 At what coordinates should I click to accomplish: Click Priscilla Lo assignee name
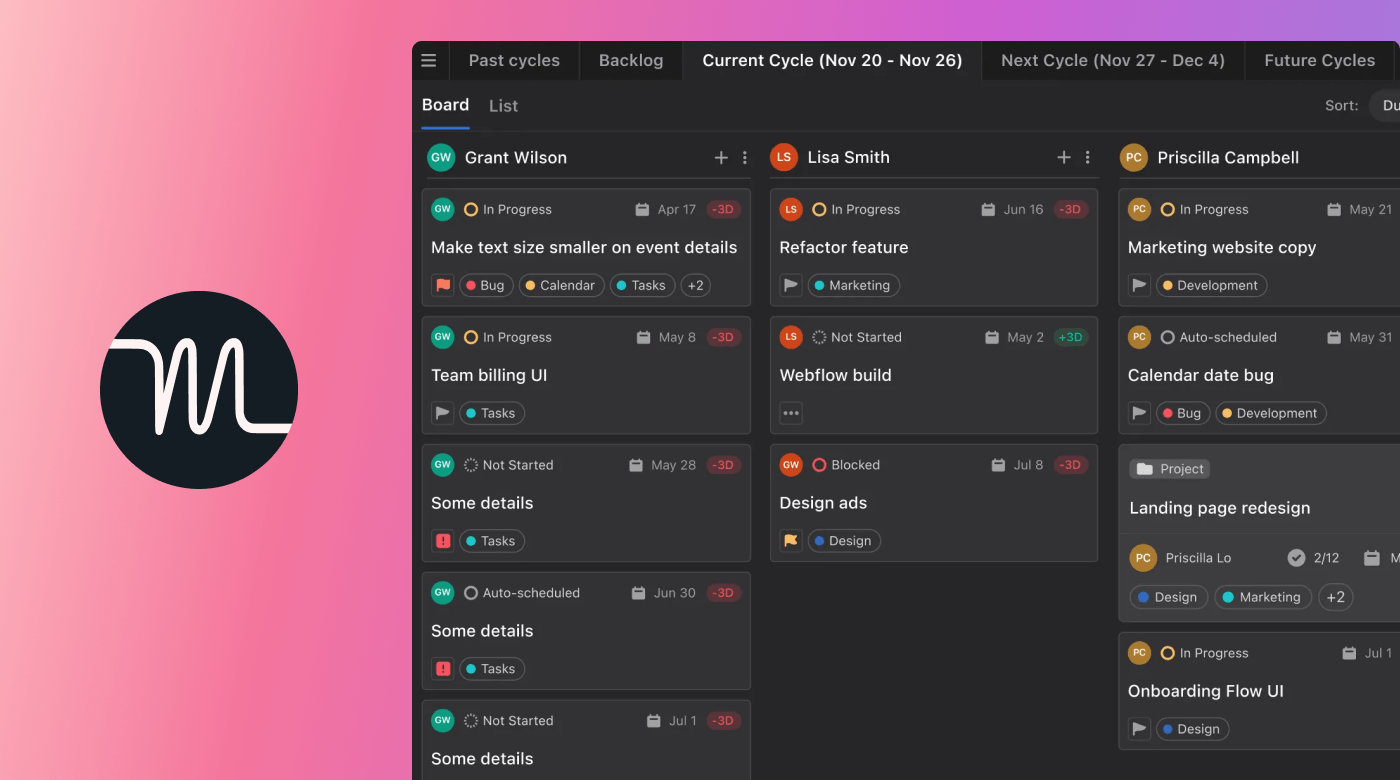tap(1198, 558)
